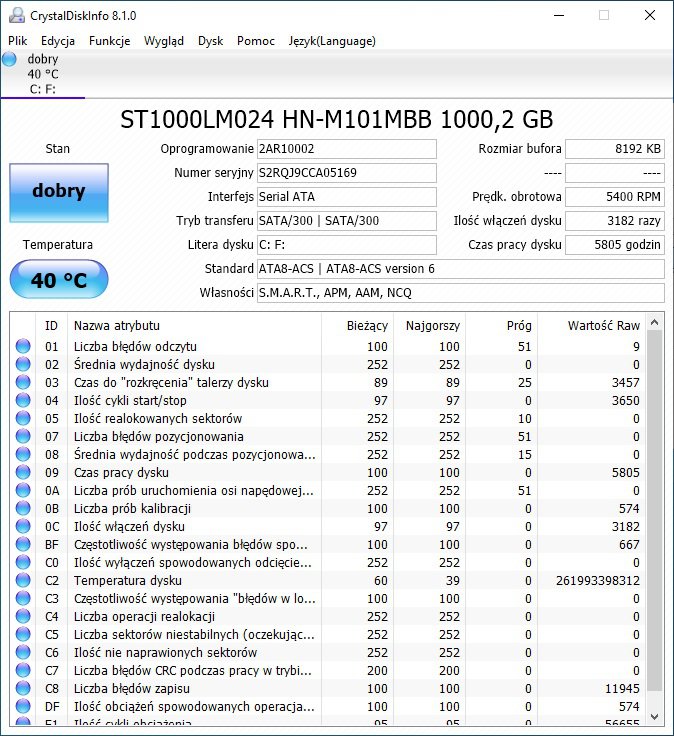674x736 pixels.
Task: Click status orb for attribute C8 błędów zapisu
Action: 23,688
